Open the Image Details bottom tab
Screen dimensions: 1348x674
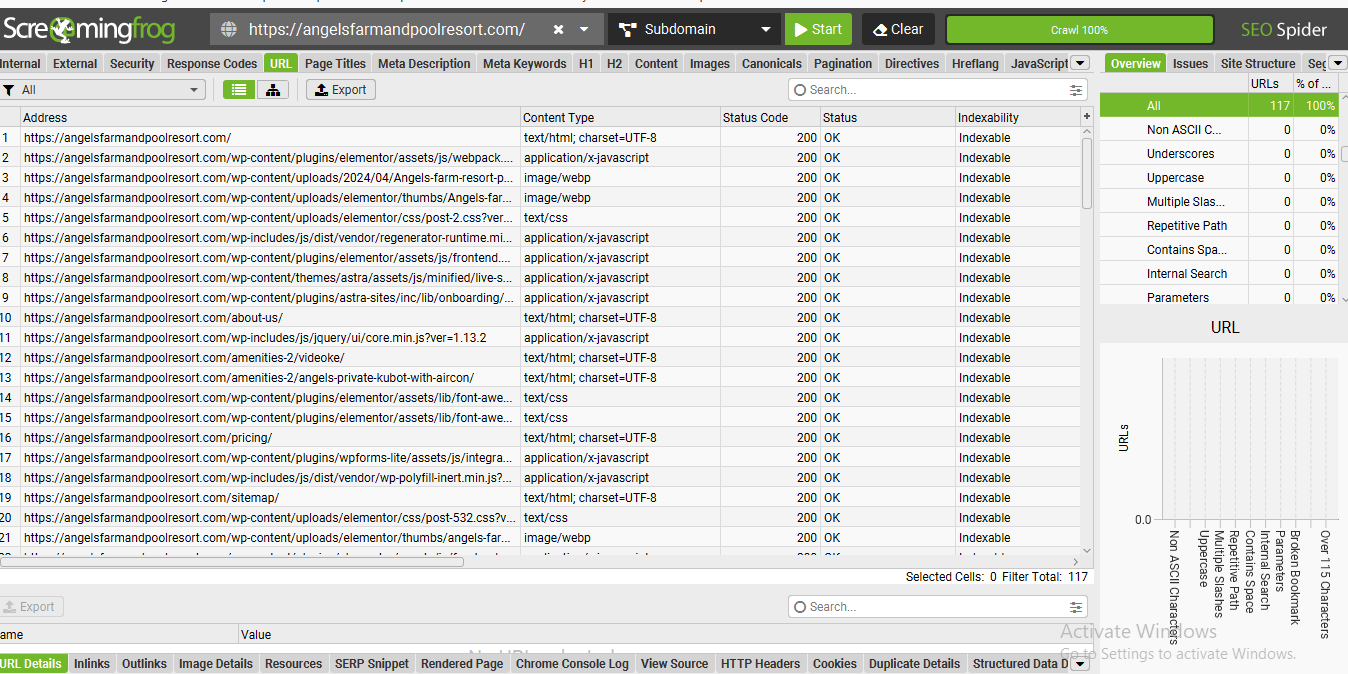coord(216,664)
